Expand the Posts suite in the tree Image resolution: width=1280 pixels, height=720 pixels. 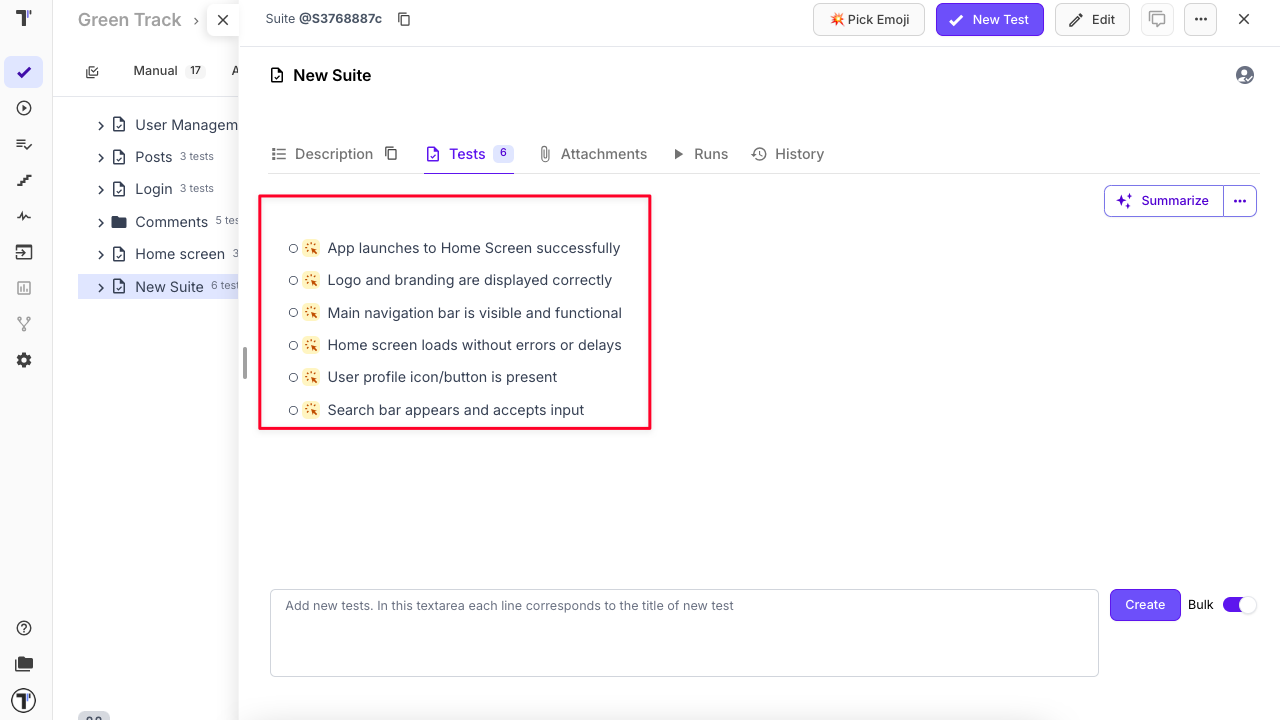click(101, 157)
